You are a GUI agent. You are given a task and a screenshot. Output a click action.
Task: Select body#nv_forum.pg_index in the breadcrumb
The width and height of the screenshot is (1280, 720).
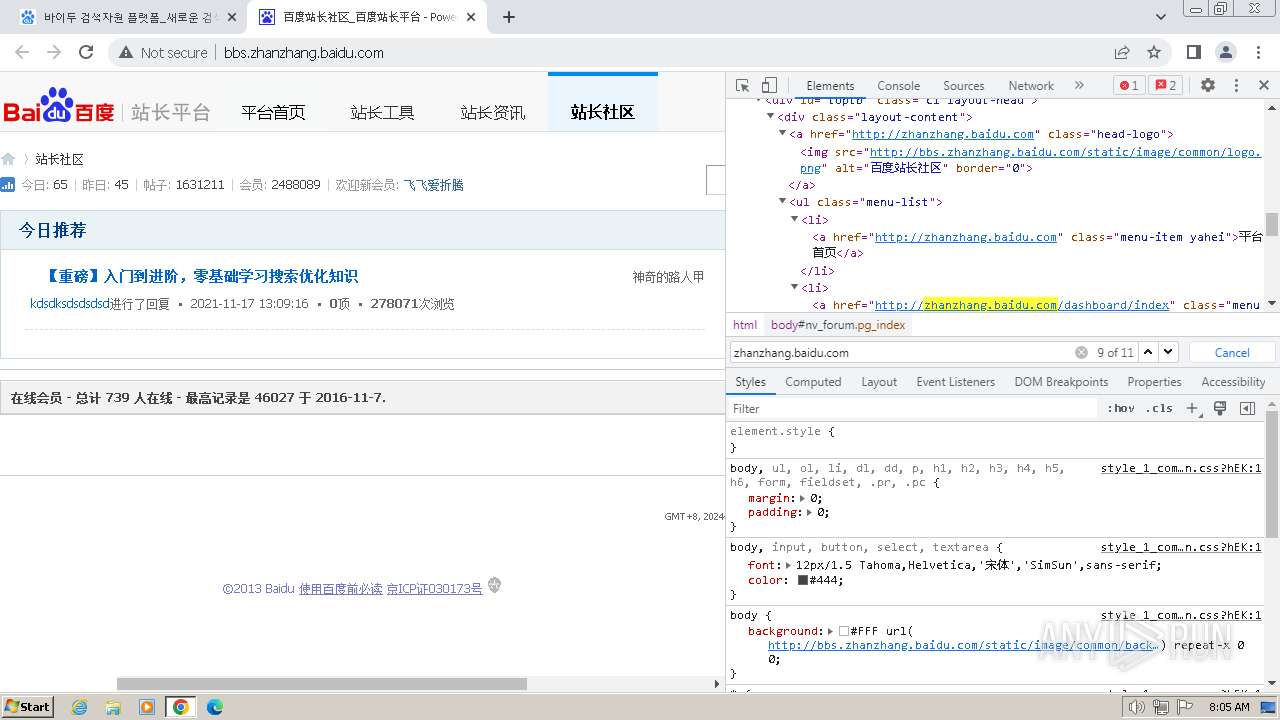click(x=838, y=325)
